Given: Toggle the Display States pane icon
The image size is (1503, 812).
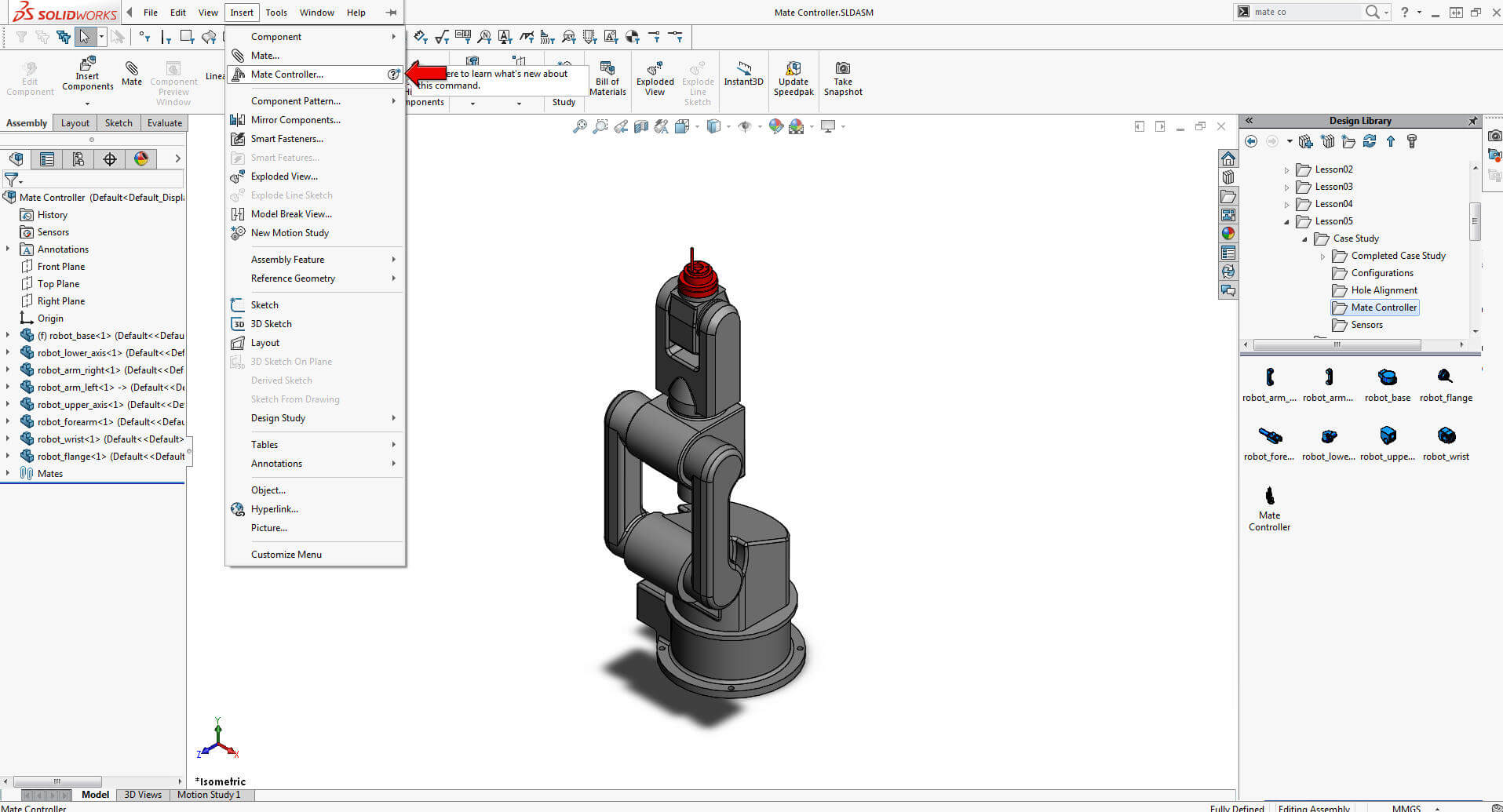Looking at the screenshot, I should [140, 158].
